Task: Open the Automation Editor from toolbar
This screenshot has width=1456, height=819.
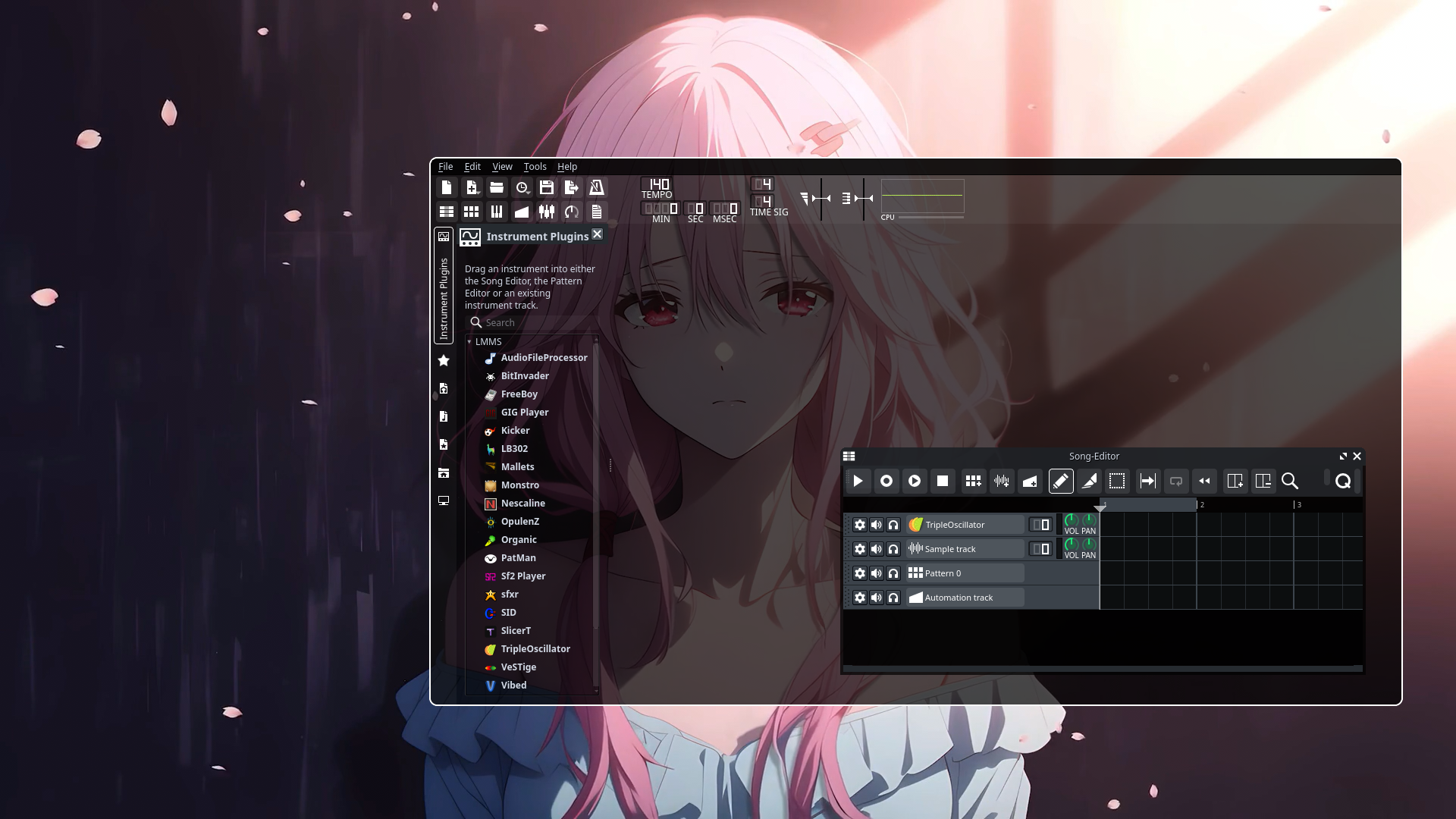Action: pyautogui.click(x=522, y=212)
